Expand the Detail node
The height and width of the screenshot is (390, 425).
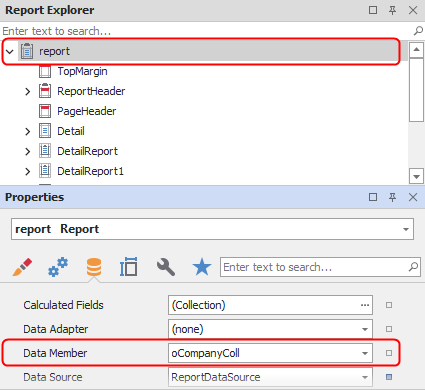coord(28,131)
